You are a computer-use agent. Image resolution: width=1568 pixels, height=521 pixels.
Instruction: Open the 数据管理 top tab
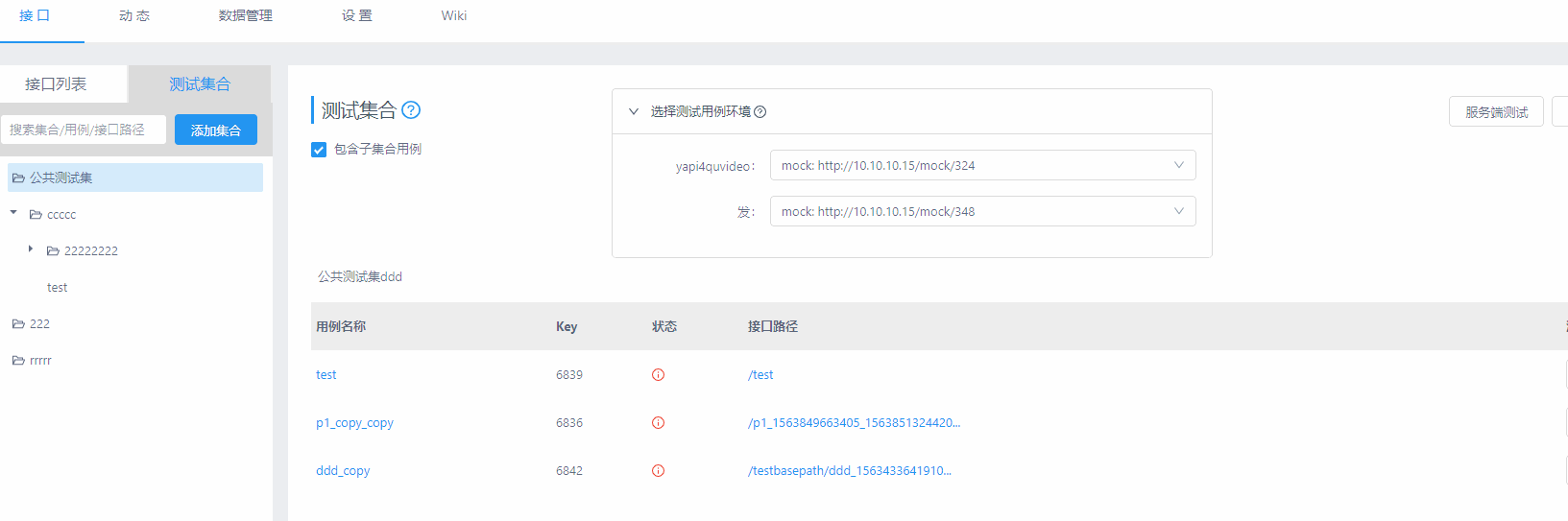click(246, 16)
